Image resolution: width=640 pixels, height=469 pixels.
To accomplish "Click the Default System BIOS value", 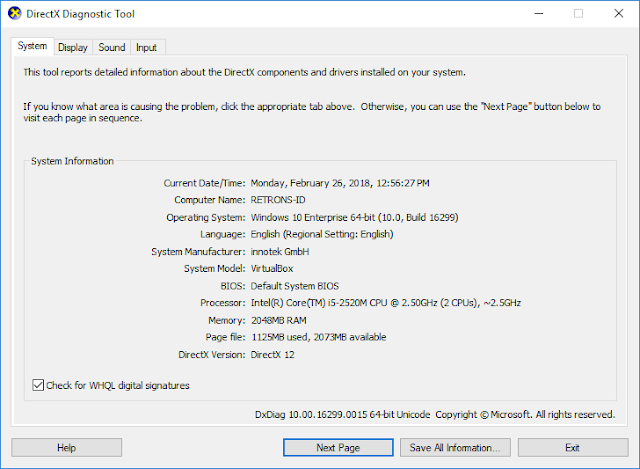I will [295, 286].
